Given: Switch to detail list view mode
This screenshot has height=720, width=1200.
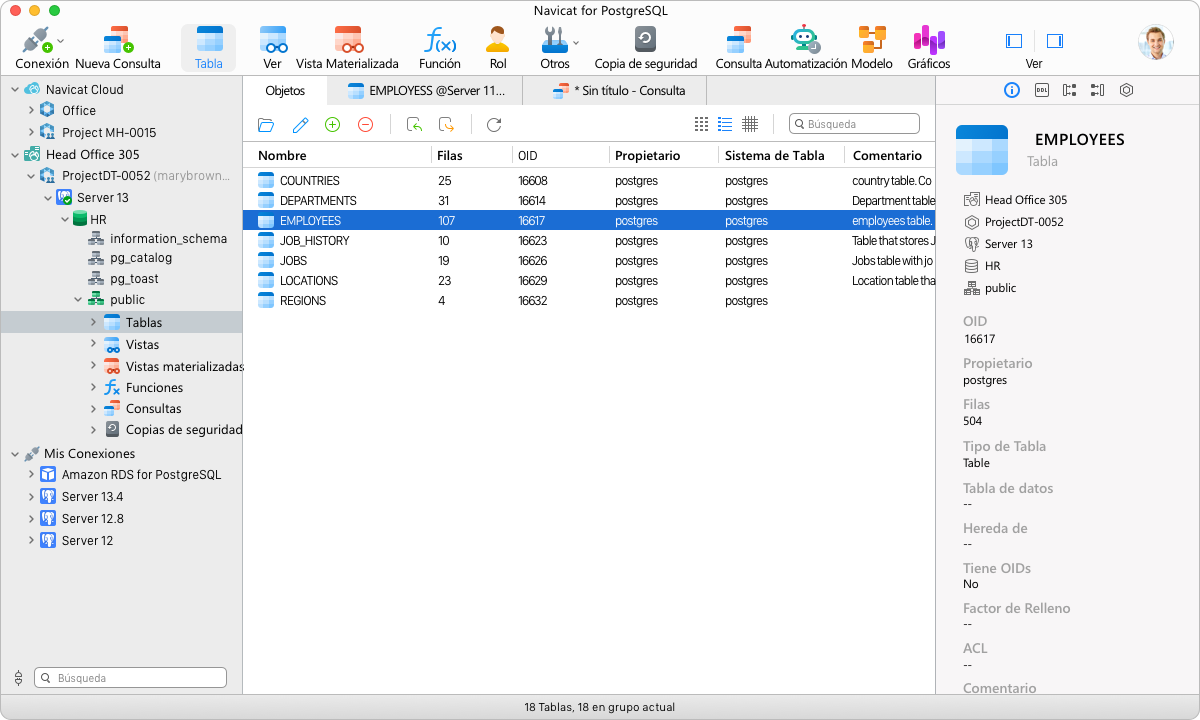Looking at the screenshot, I should point(725,124).
